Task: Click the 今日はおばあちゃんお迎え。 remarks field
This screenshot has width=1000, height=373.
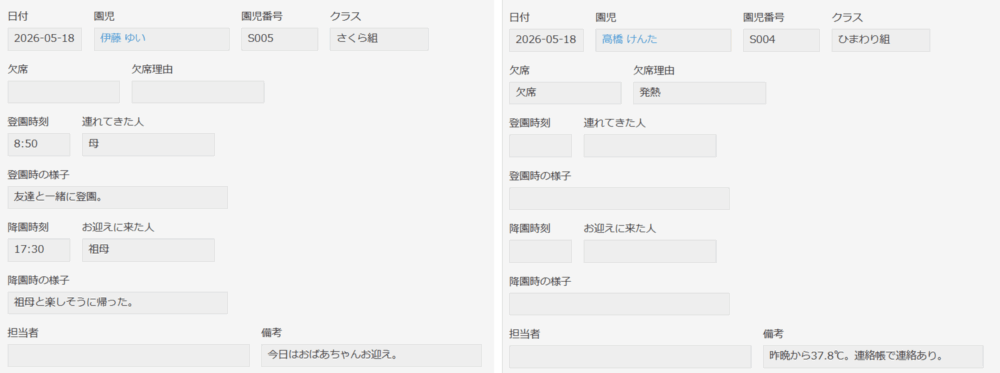Action: 371,356
